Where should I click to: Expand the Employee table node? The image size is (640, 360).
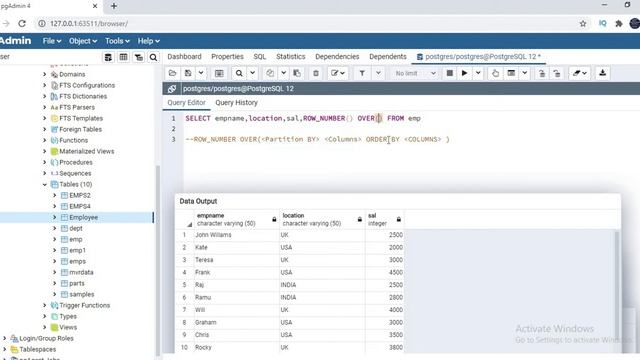coord(54,218)
